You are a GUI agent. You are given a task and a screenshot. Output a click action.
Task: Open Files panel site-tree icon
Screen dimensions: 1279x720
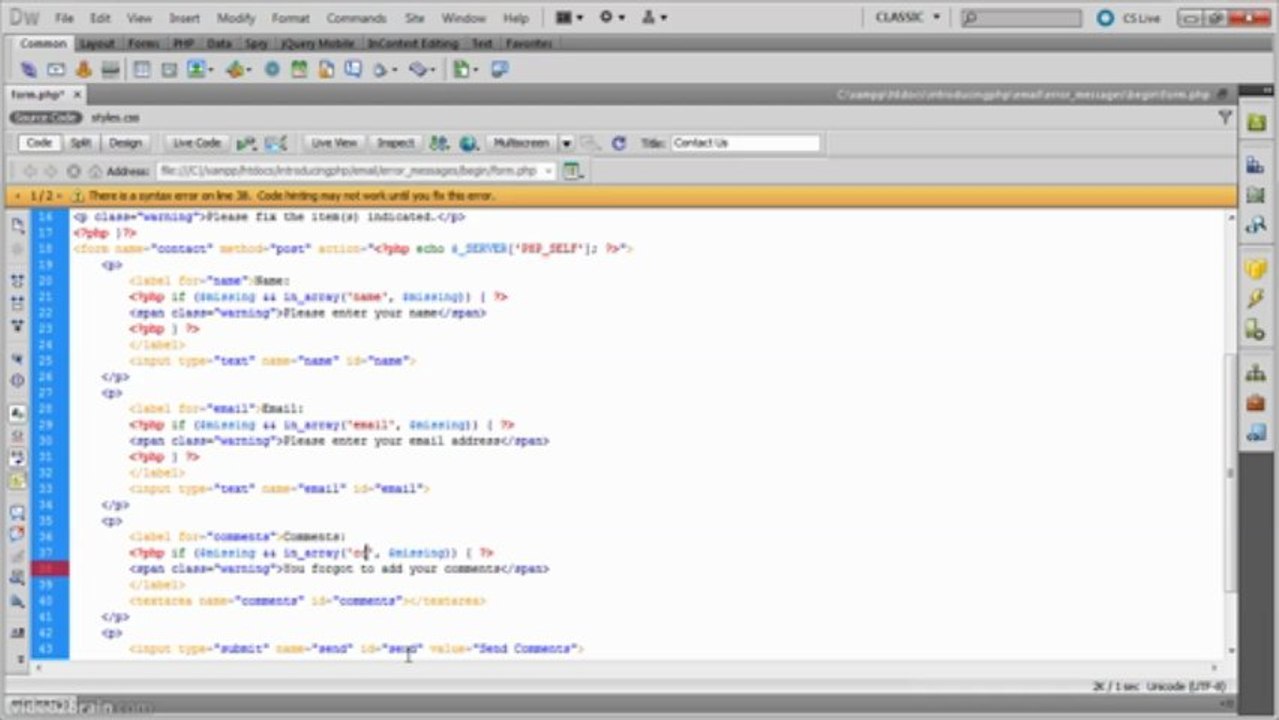click(x=1256, y=374)
